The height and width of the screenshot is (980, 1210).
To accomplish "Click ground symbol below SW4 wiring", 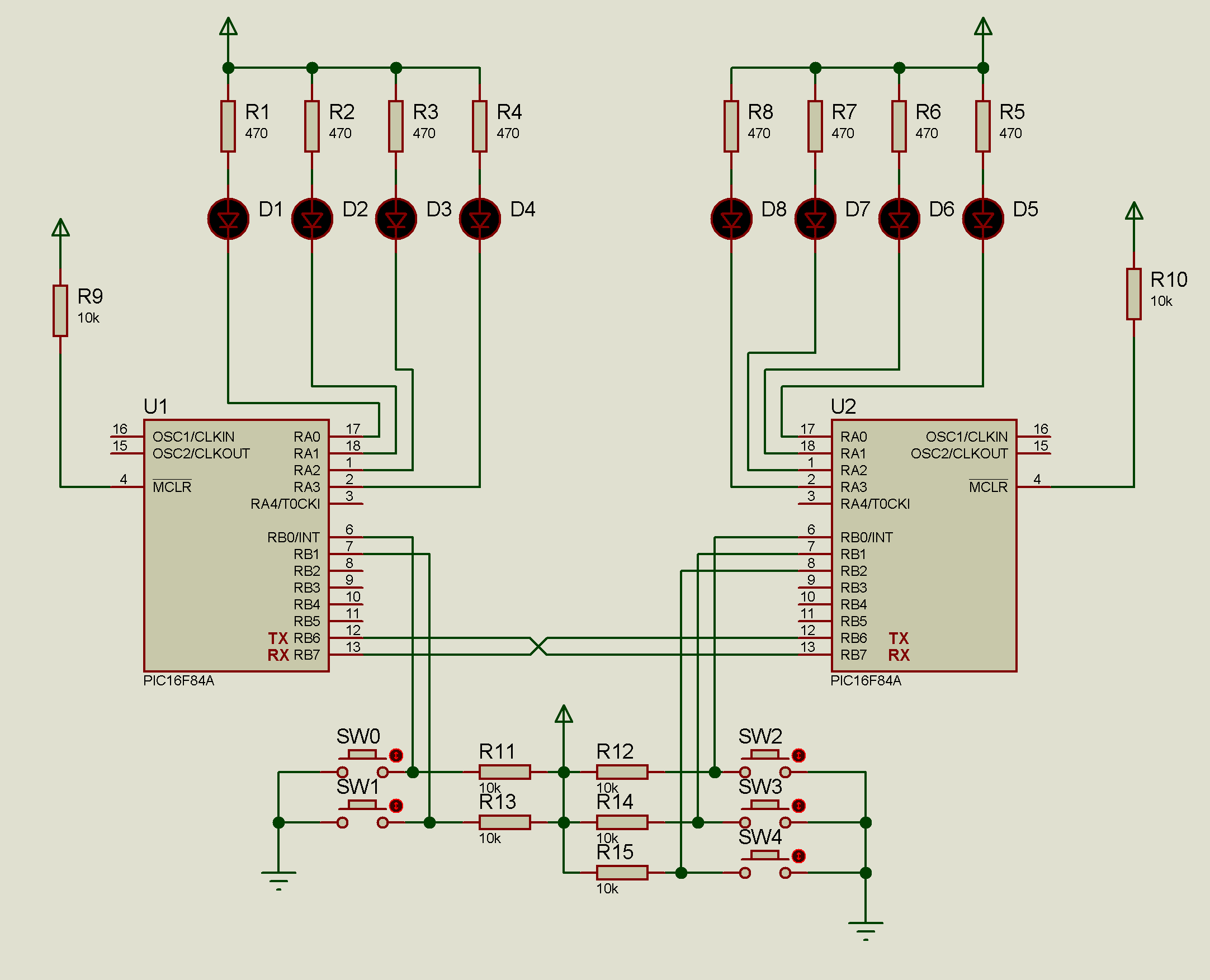I will tap(865, 931).
